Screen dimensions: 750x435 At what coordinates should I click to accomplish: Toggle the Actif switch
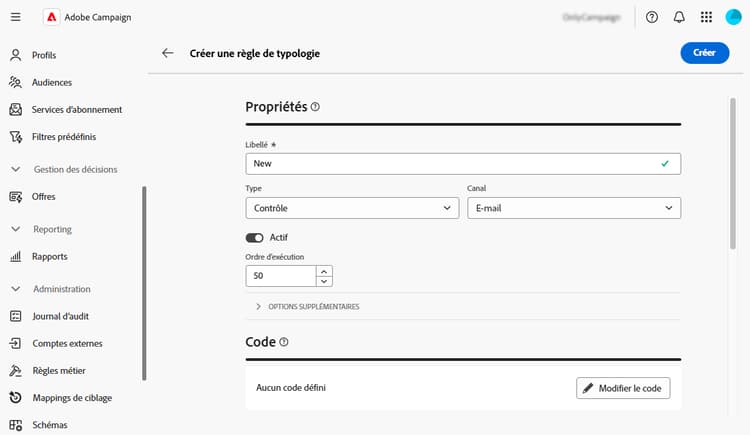254,237
